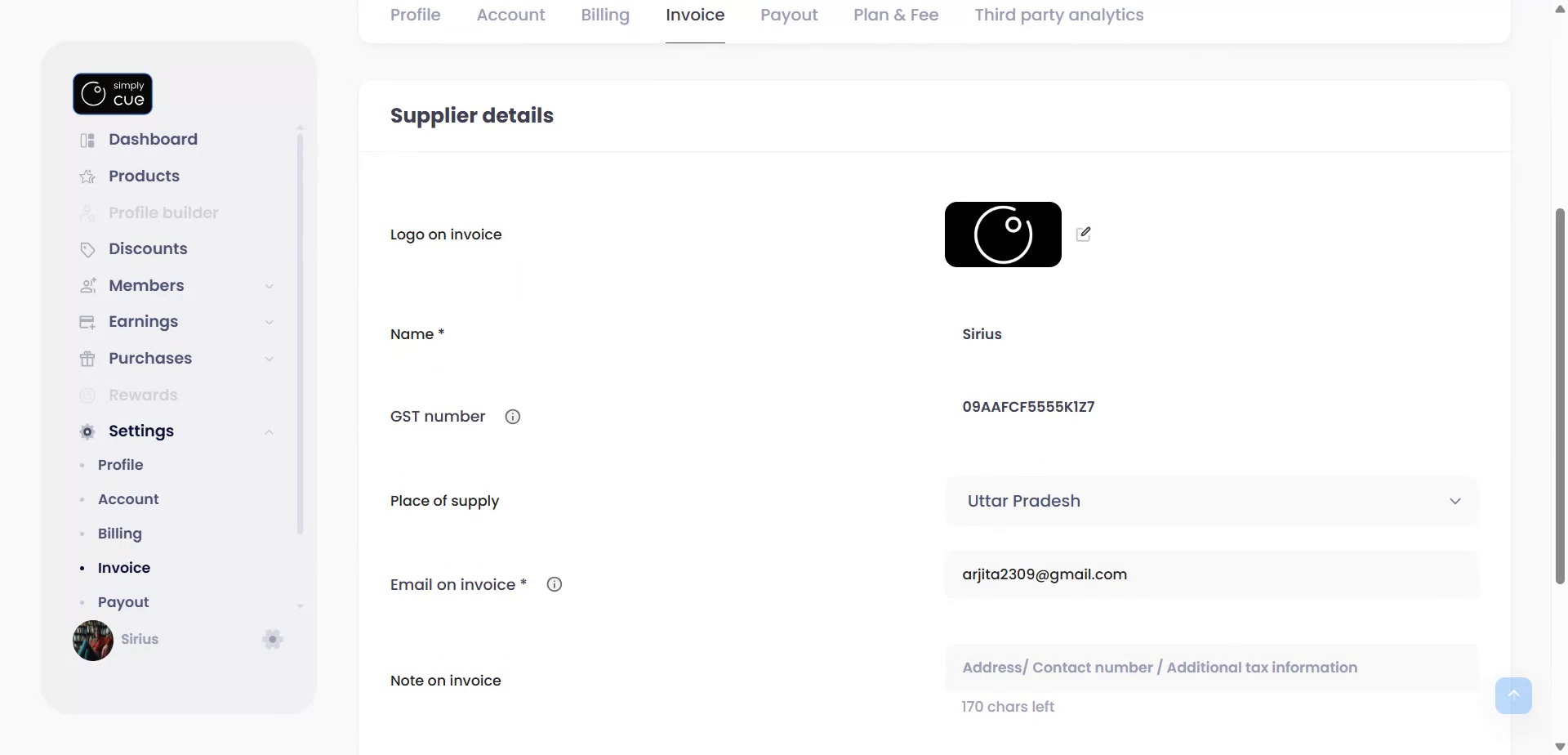Expand the Earnings submenu
Screen dimensions: 1568x755
(x=269, y=322)
